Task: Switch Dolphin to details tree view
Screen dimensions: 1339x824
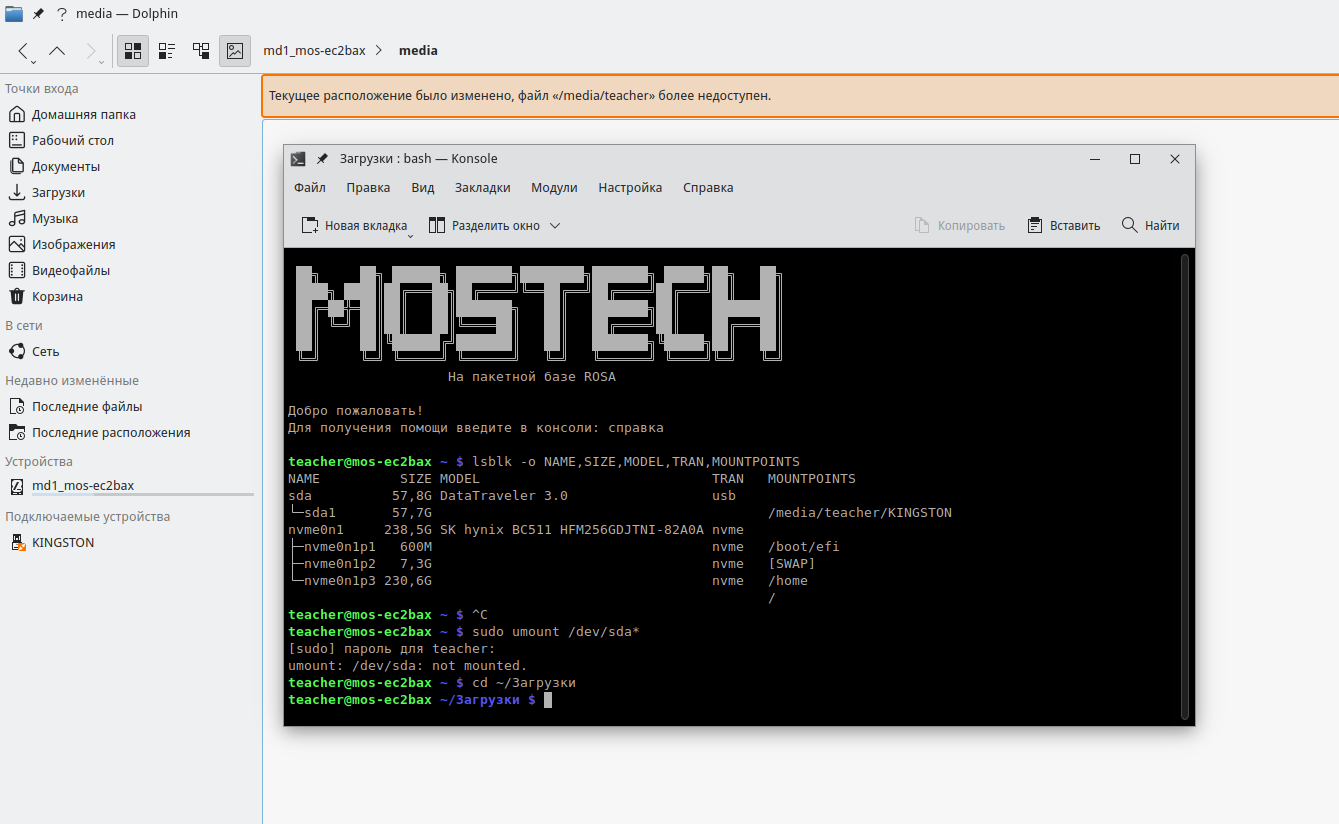Action: (x=201, y=50)
